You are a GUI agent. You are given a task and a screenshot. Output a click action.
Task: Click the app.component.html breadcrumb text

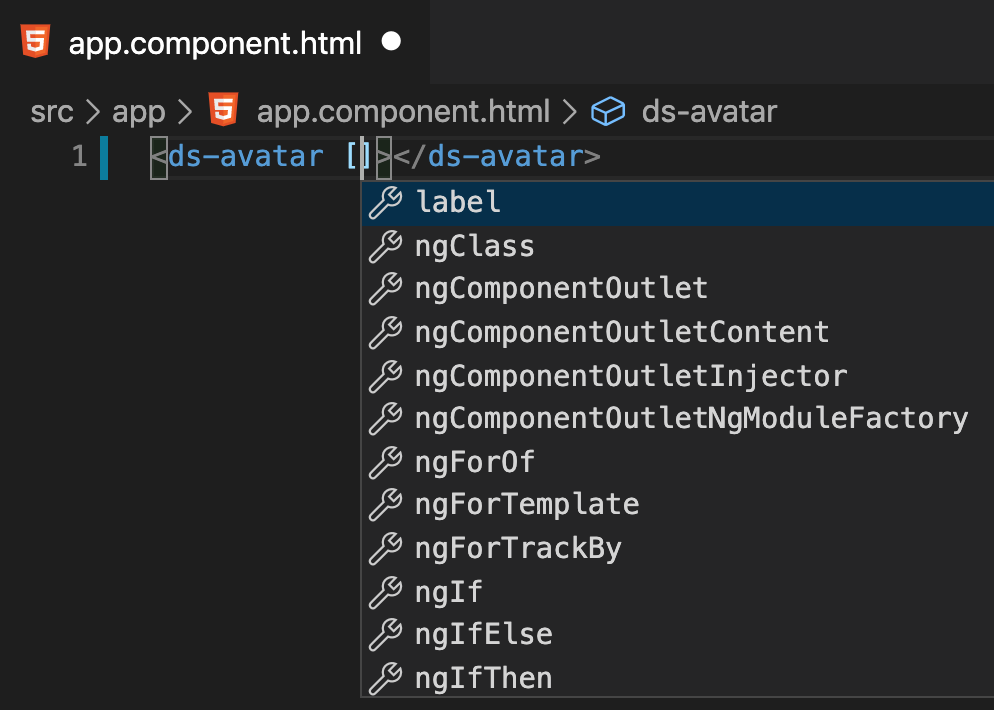403,111
